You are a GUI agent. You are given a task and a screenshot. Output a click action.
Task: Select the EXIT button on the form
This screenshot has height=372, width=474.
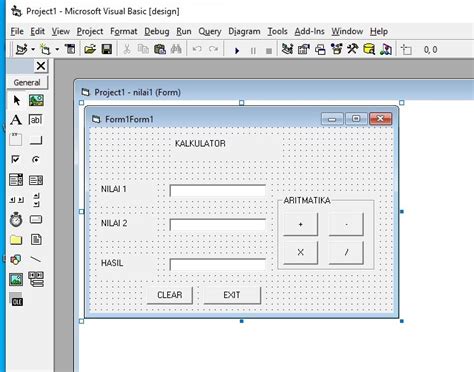(232, 295)
